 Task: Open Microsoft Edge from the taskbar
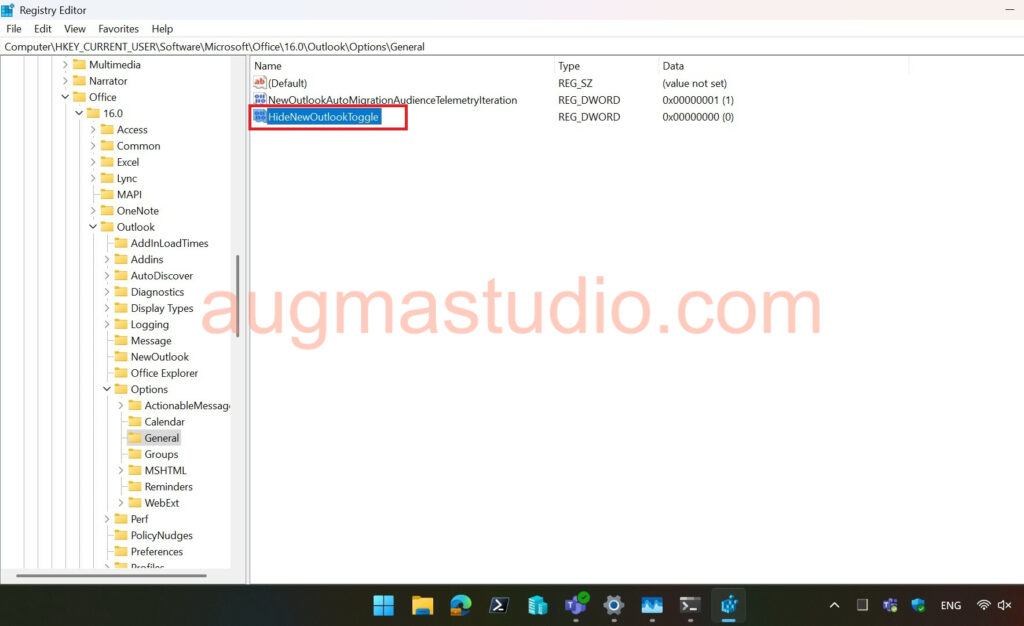[460, 605]
